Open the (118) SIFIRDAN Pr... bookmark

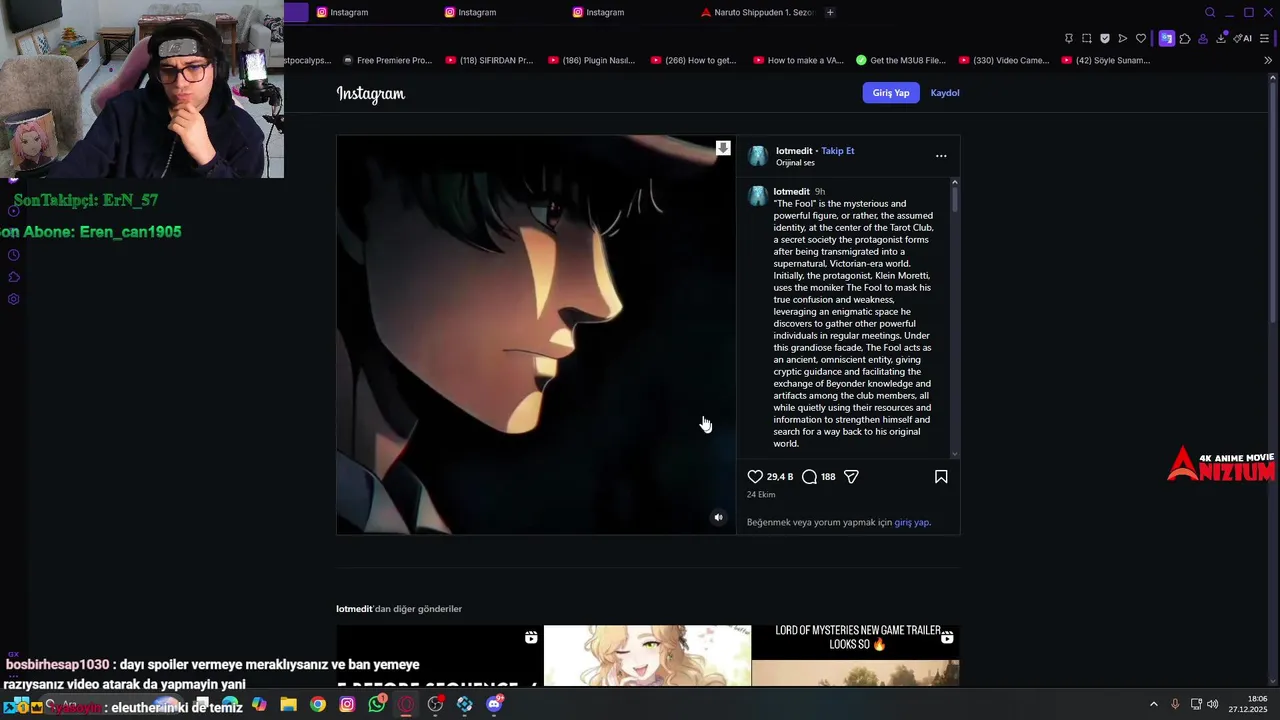pyautogui.click(x=489, y=60)
